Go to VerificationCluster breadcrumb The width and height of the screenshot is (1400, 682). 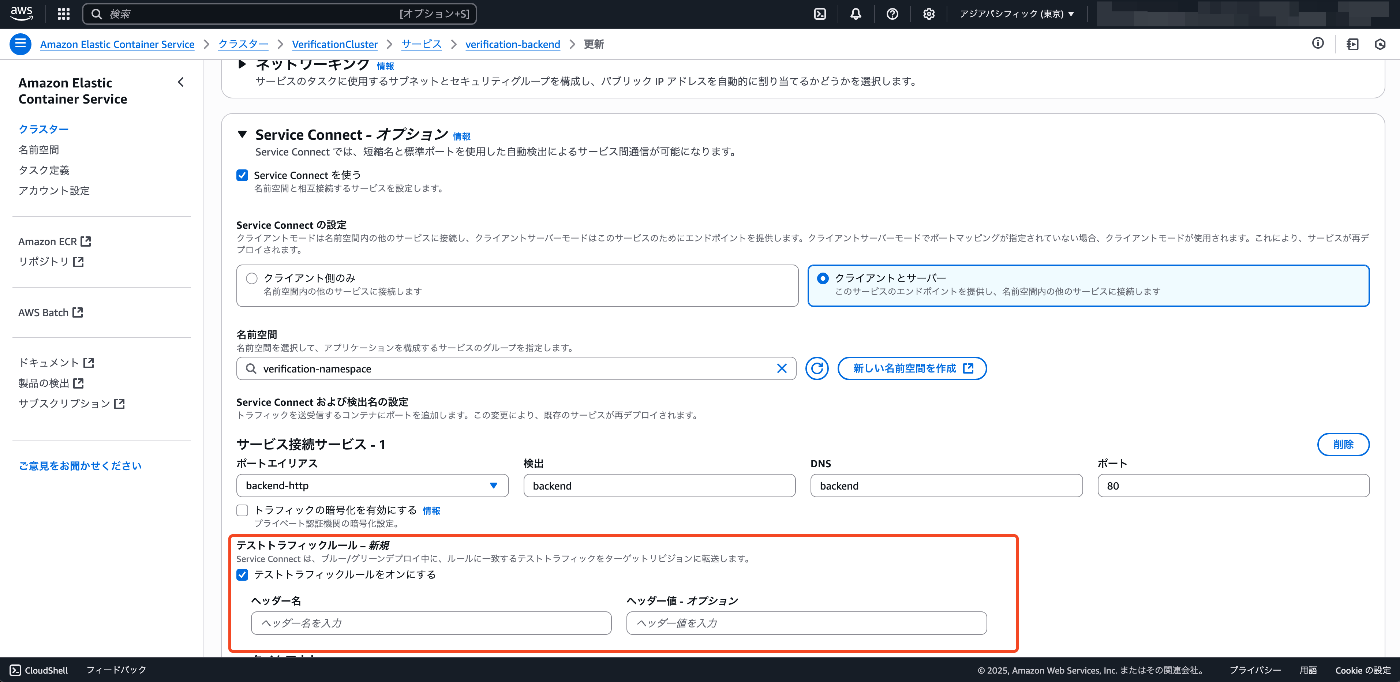335,45
